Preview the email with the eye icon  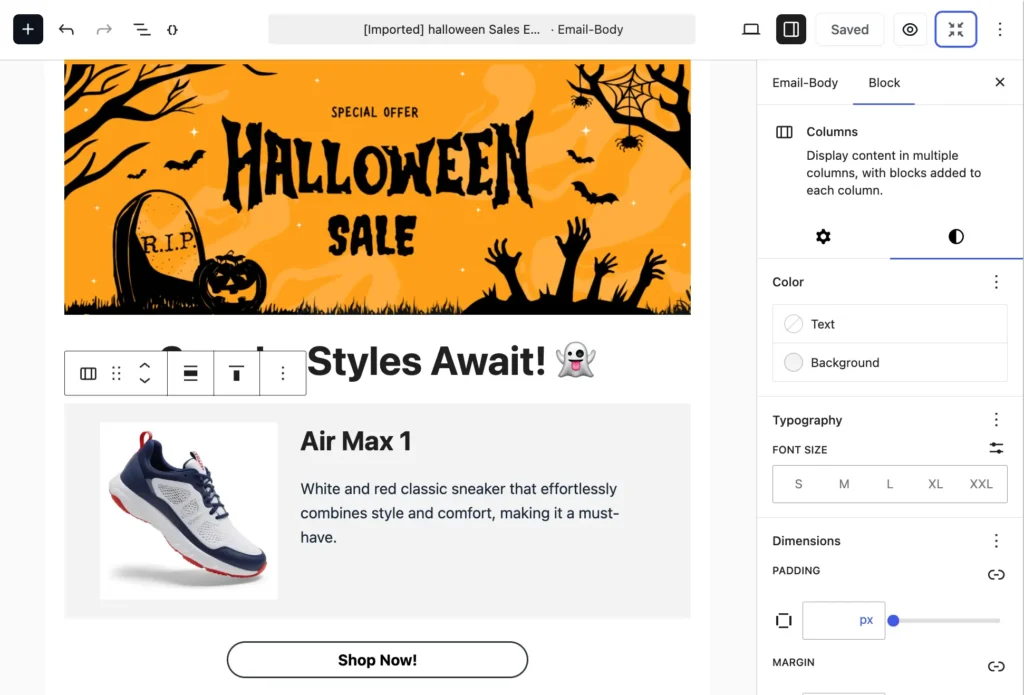click(909, 29)
